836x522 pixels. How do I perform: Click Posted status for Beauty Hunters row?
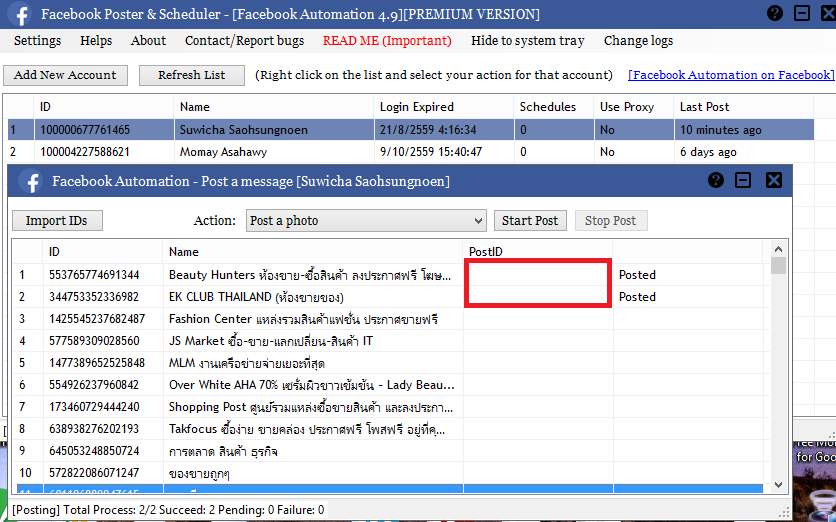tap(637, 275)
